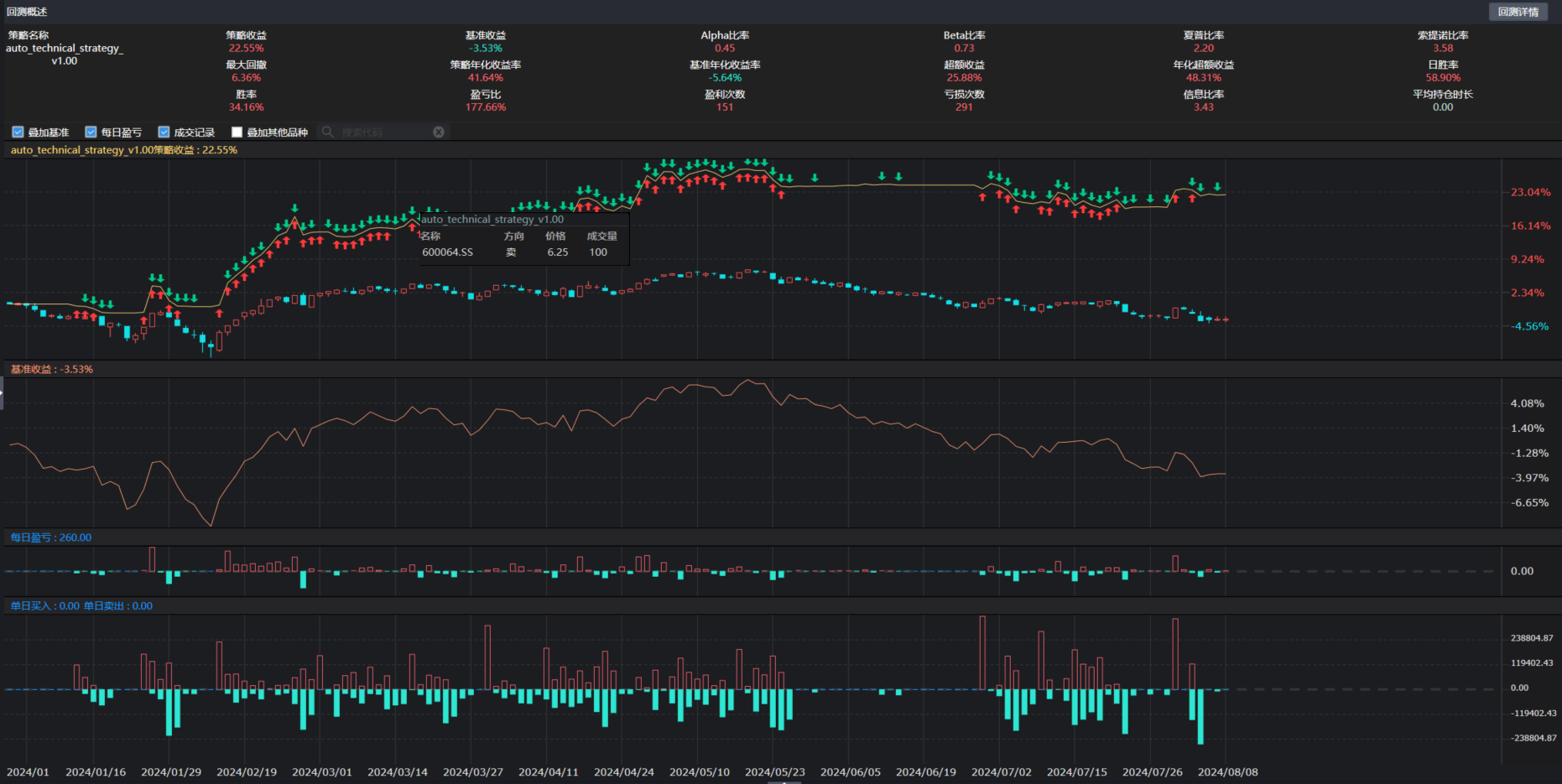The image size is (1562, 784).
Task: Click the 成交量 column header in tooltip
Action: click(x=601, y=236)
